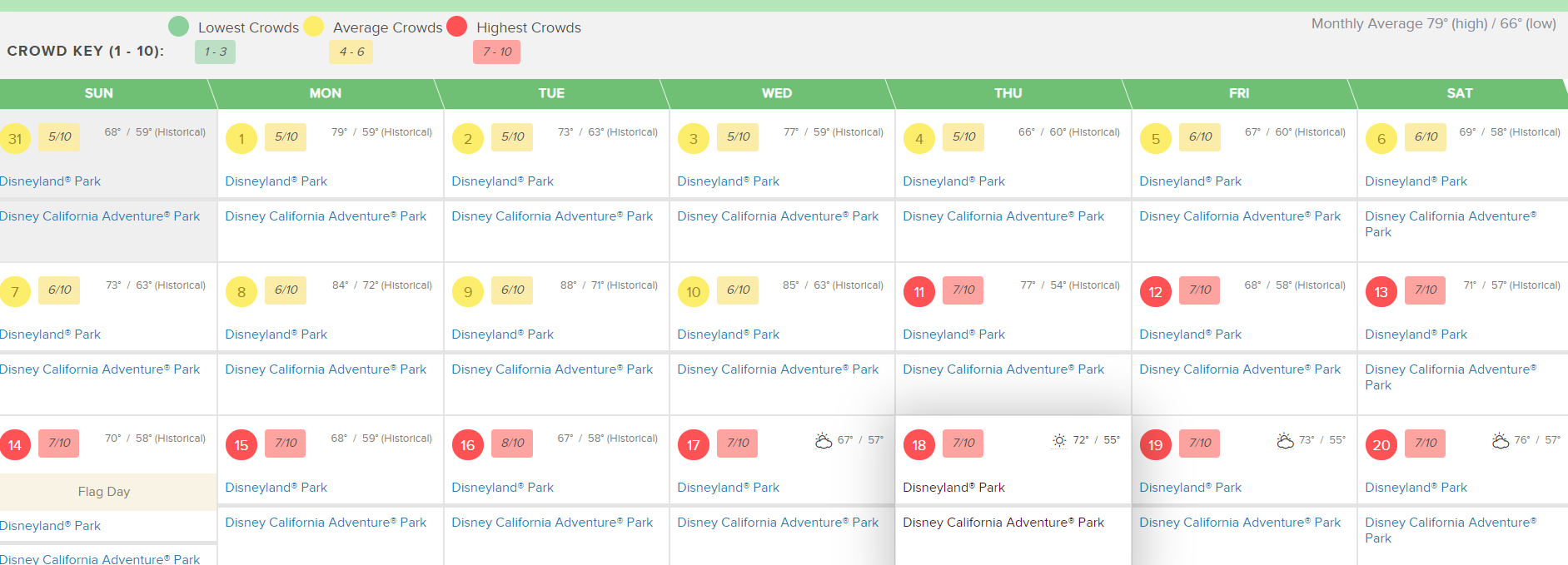This screenshot has width=1568, height=565.
Task: Click the WED column header
Action: (777, 94)
